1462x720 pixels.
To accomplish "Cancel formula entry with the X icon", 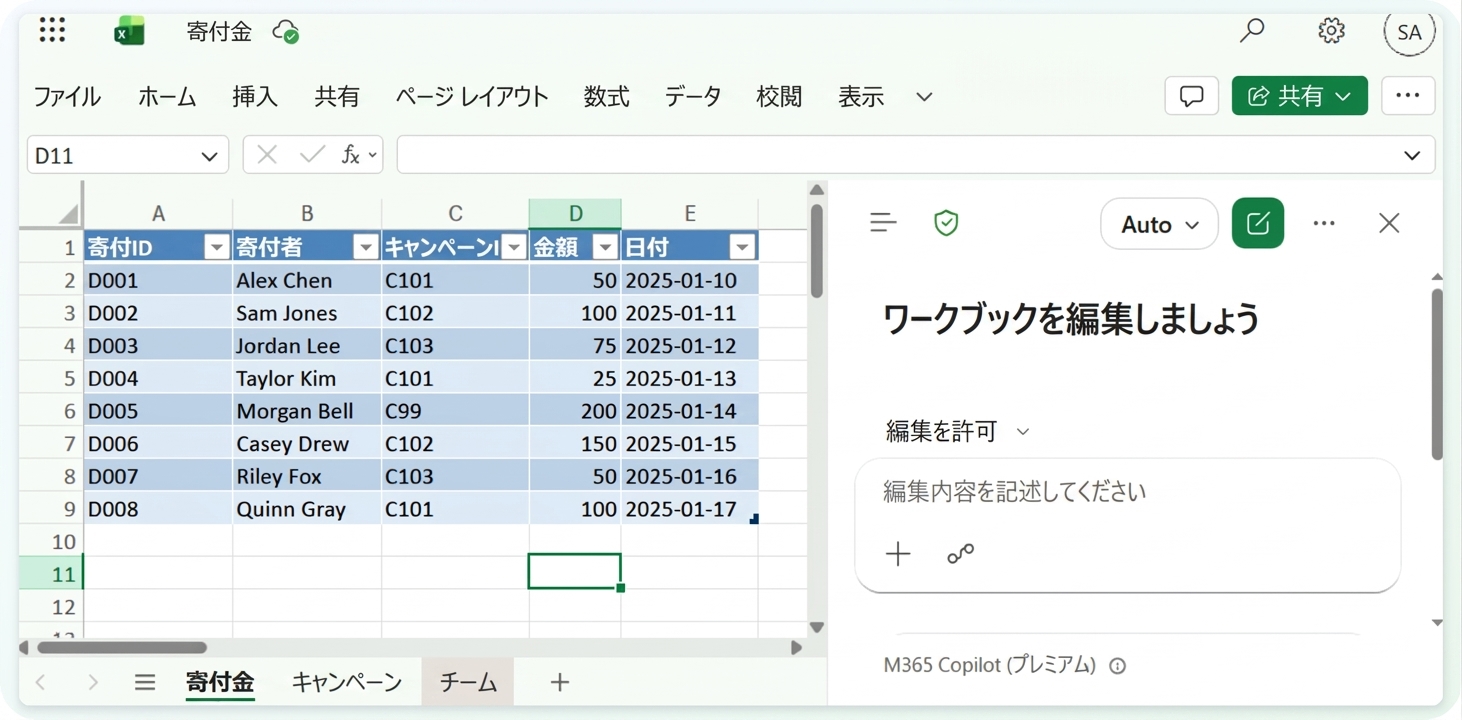I will (x=267, y=155).
